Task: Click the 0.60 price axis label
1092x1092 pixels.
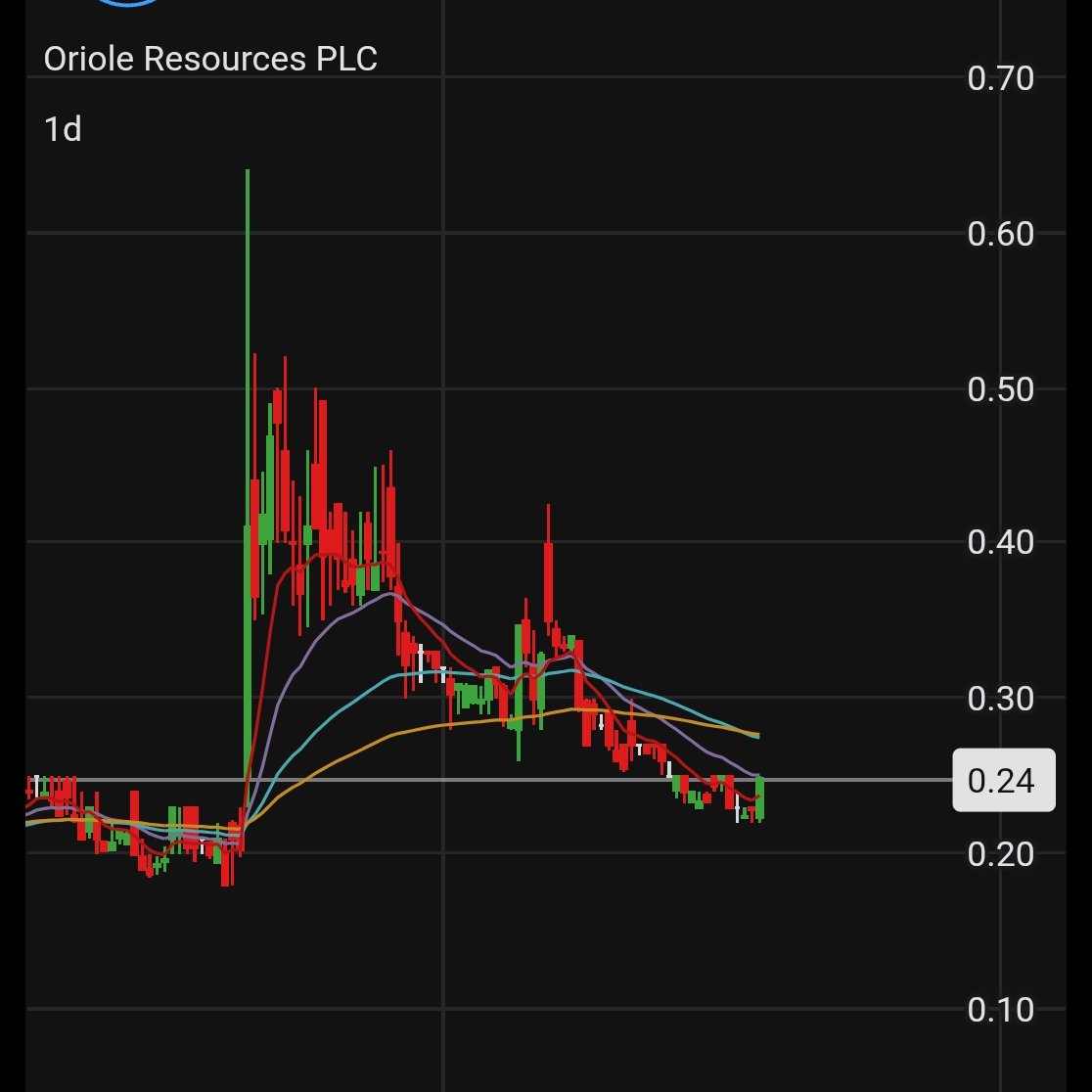Action: pos(1000,234)
